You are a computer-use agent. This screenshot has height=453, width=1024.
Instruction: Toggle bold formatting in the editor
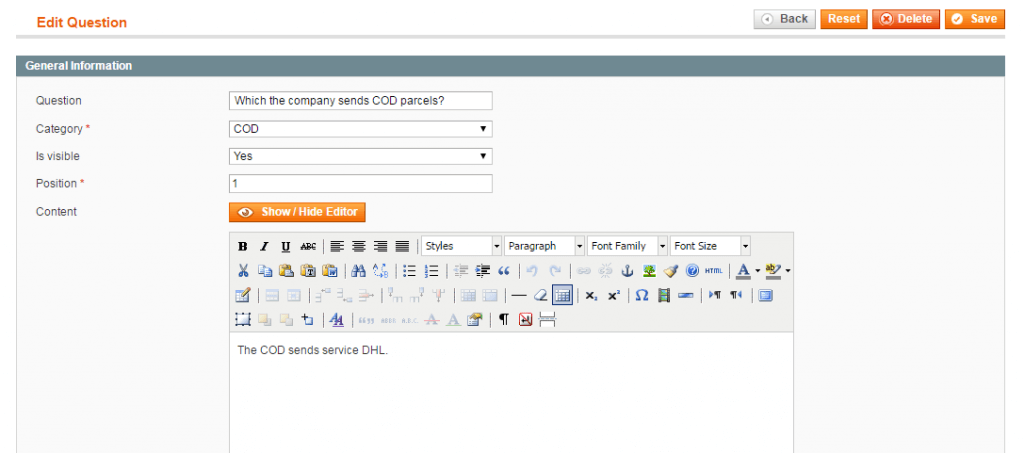243,246
